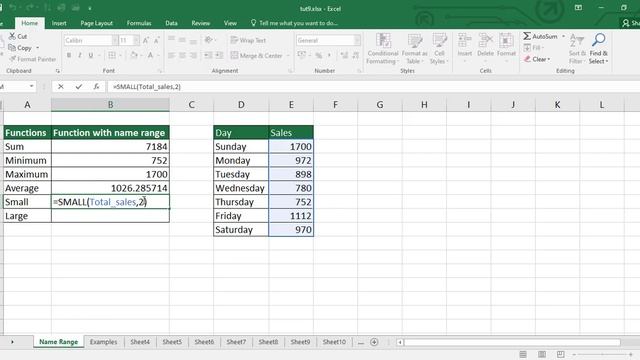Toggle align text right
Screen dimensions: 640x360
(x=193, y=55)
